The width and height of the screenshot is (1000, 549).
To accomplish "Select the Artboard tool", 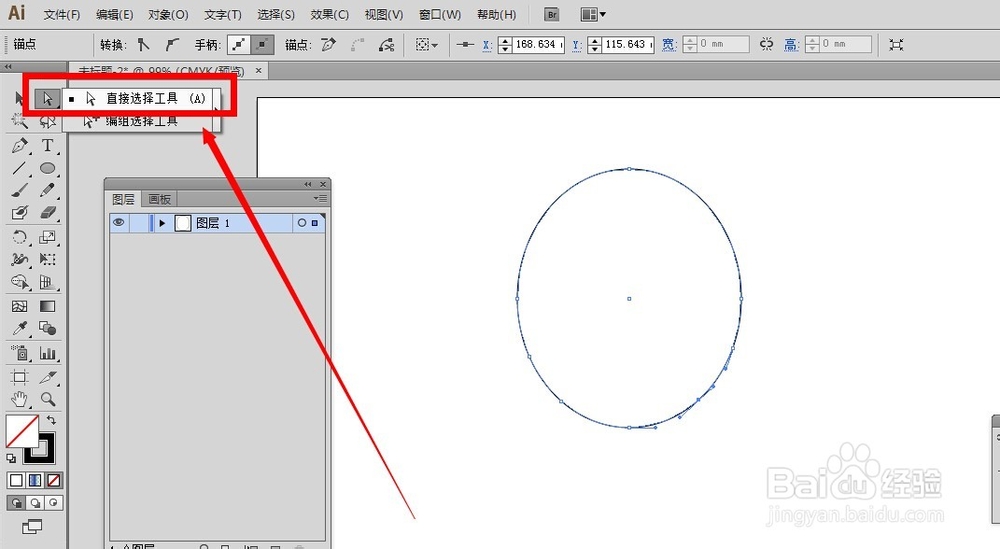I will 20,377.
